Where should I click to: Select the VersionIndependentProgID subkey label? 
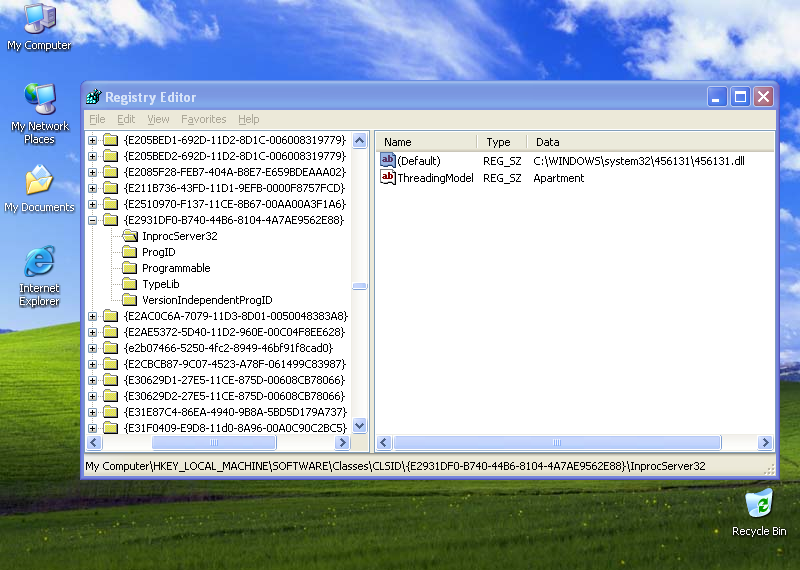207,300
